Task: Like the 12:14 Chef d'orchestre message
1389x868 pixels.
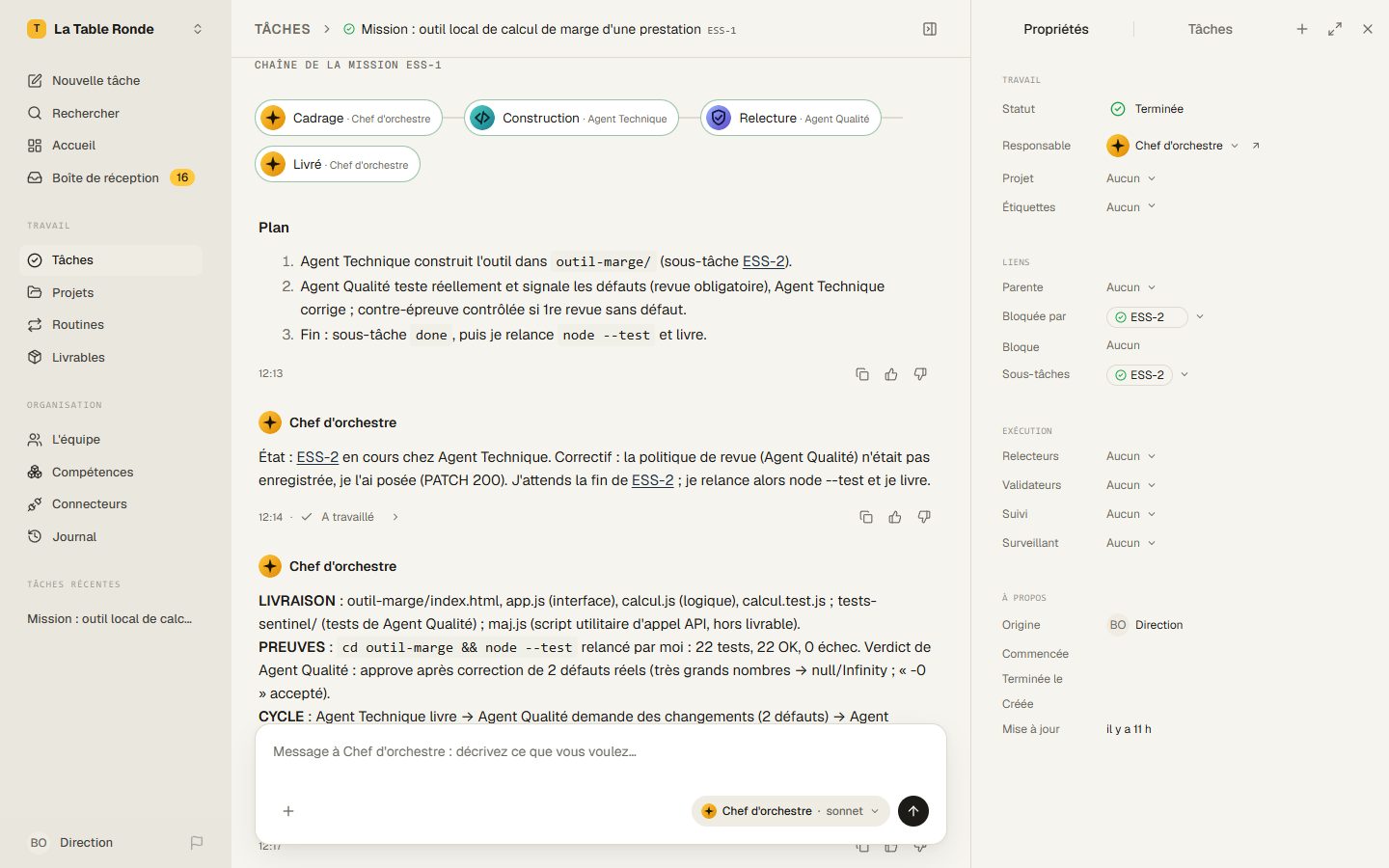Action: coord(895,517)
